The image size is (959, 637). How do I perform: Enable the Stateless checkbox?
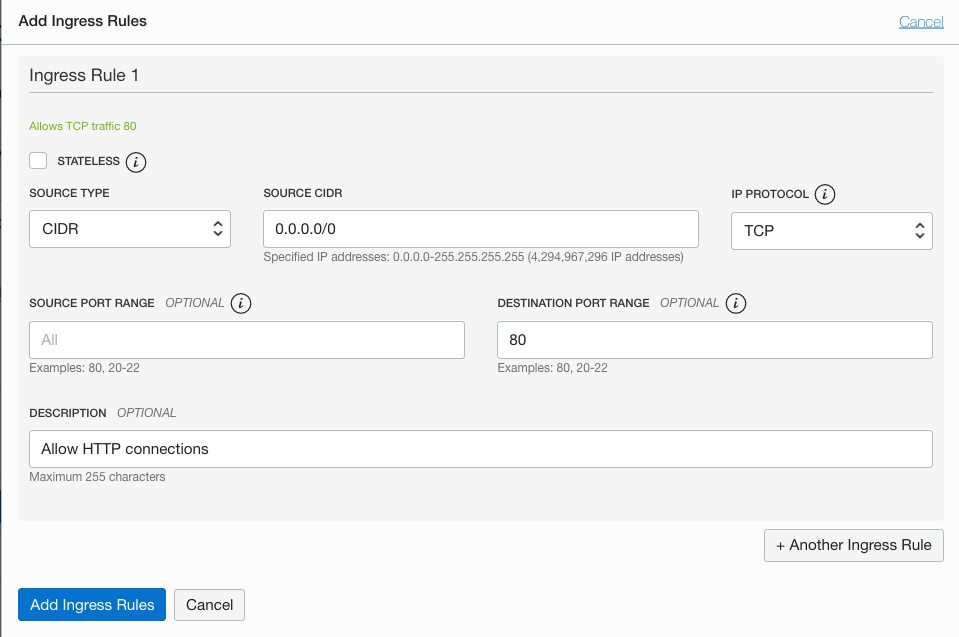38,161
